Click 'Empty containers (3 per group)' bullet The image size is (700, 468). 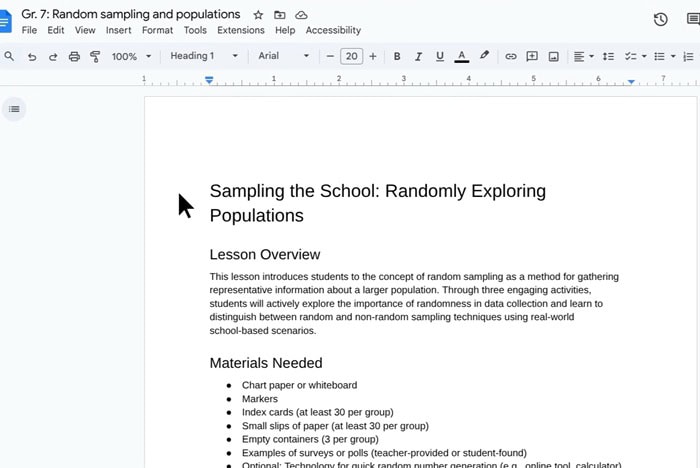(x=310, y=439)
